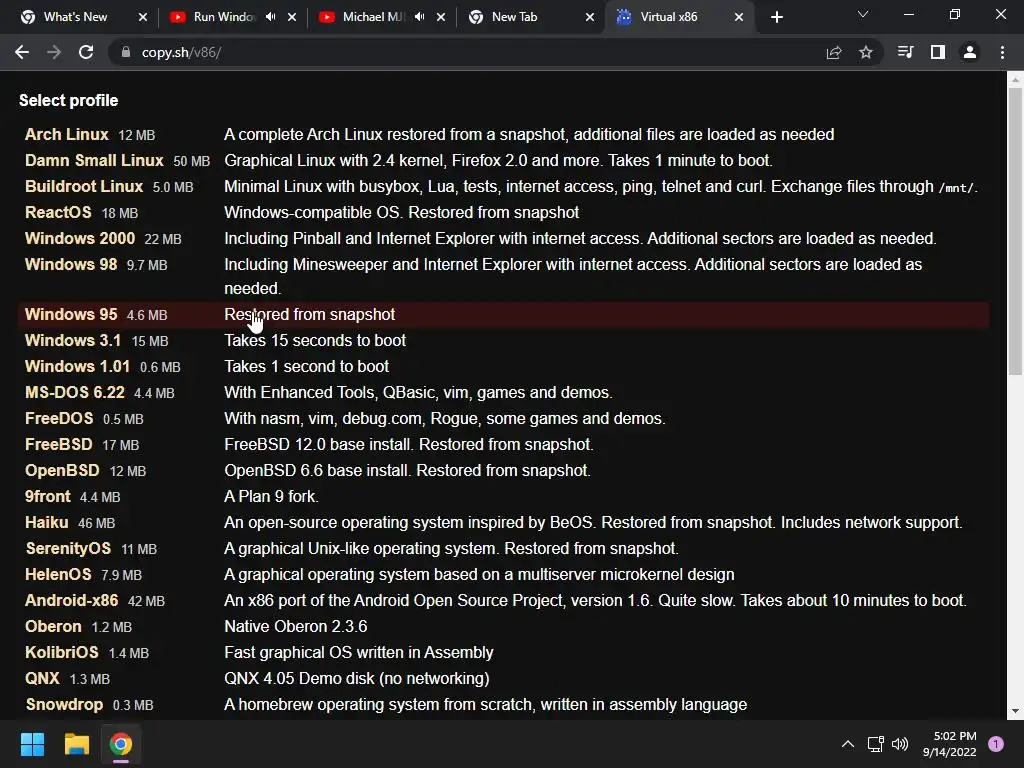Image resolution: width=1024 pixels, height=768 pixels.
Task: Close the What's New tab
Action: coord(143,17)
